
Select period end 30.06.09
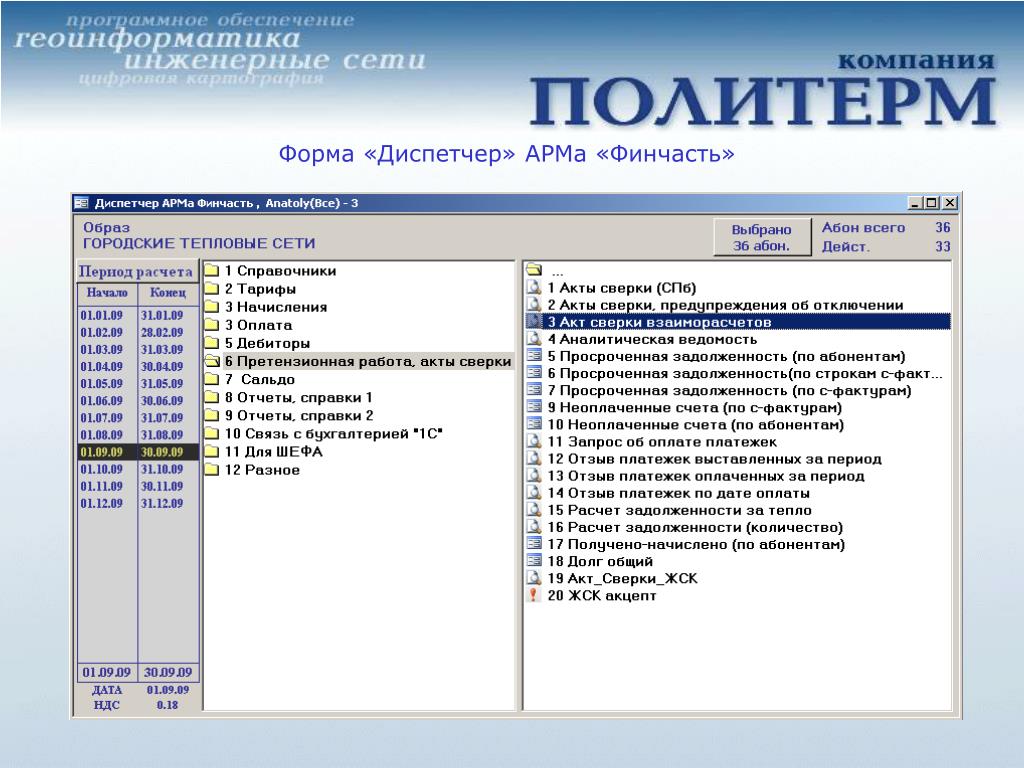point(162,400)
